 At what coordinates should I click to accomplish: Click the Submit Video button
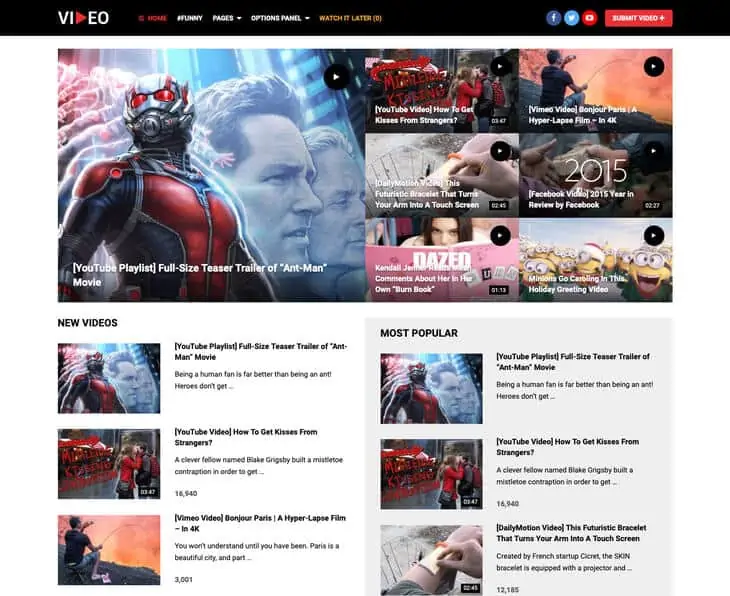[x=638, y=18]
